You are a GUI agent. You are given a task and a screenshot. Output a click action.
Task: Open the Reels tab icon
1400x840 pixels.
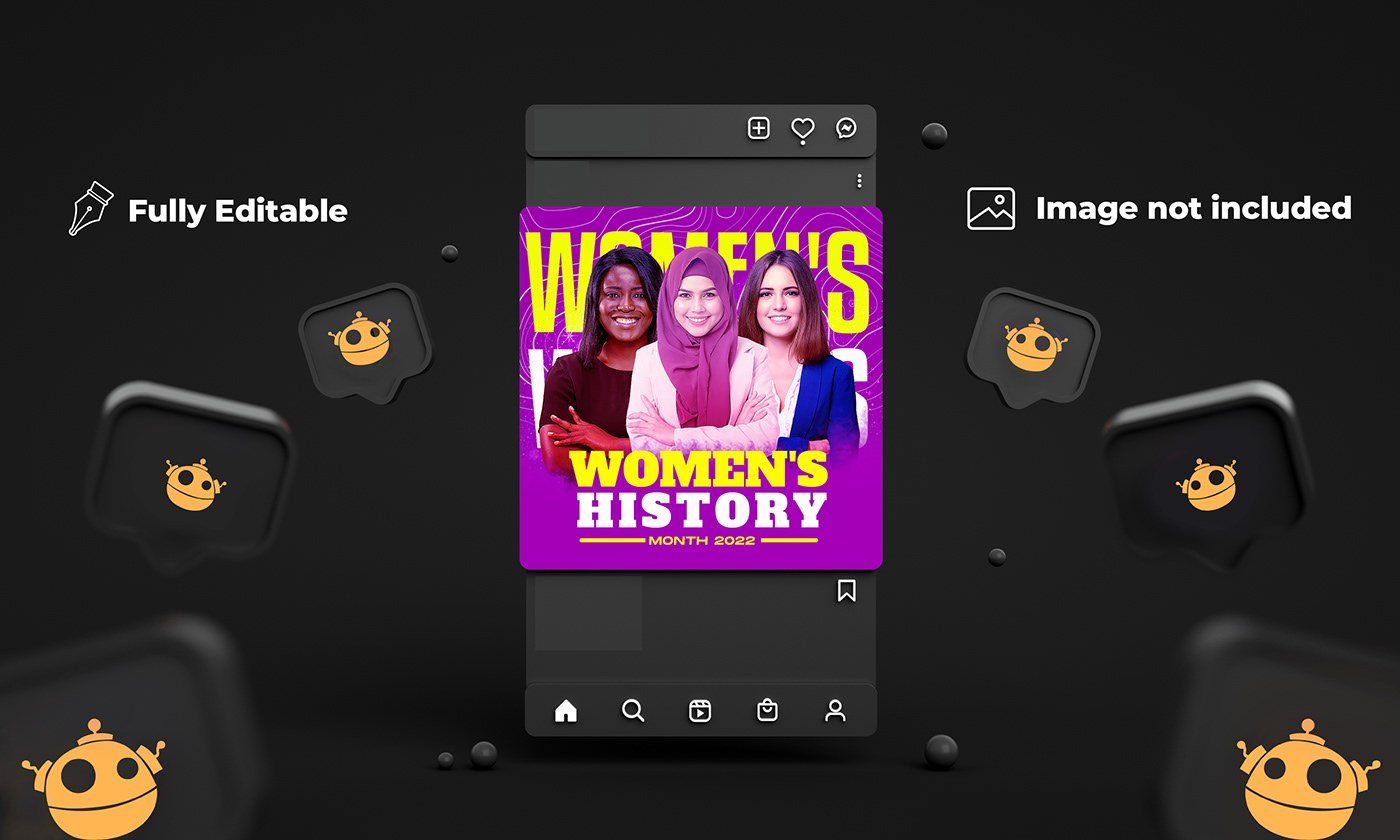(x=700, y=711)
